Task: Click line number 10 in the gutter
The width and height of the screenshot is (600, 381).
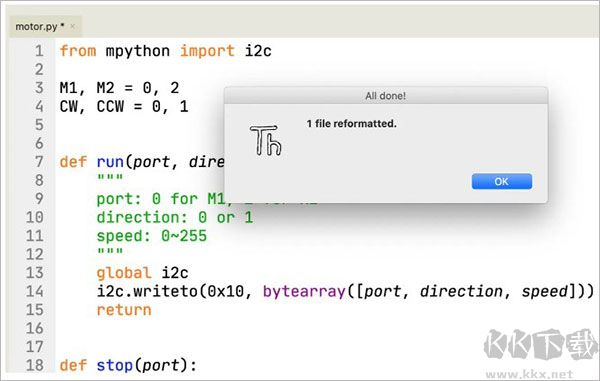Action: 34,217
